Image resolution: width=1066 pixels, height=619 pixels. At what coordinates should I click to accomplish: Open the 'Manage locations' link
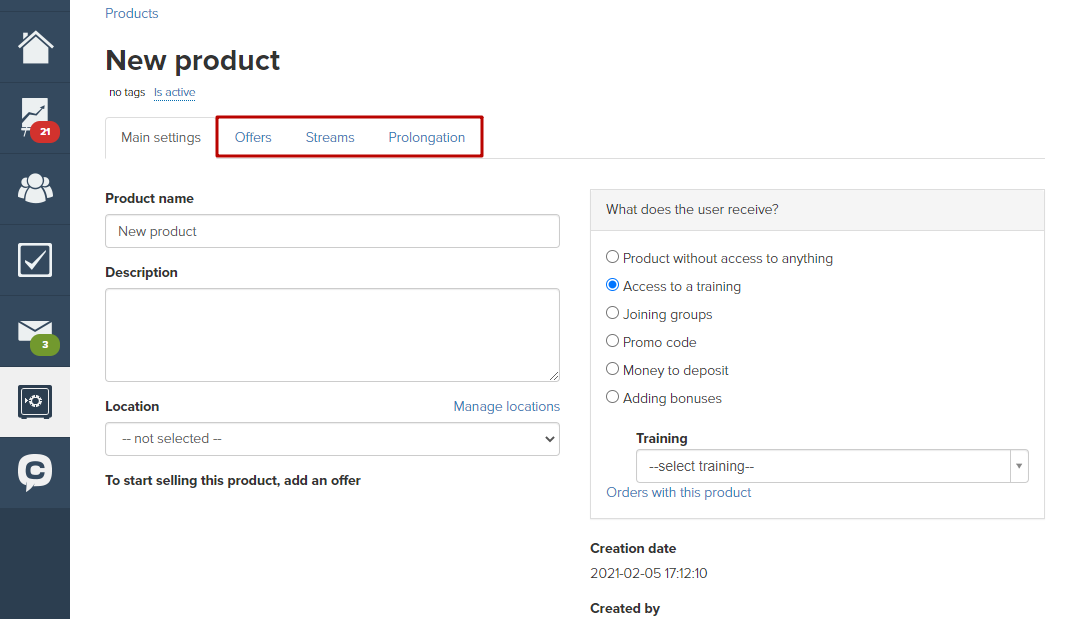pos(506,406)
